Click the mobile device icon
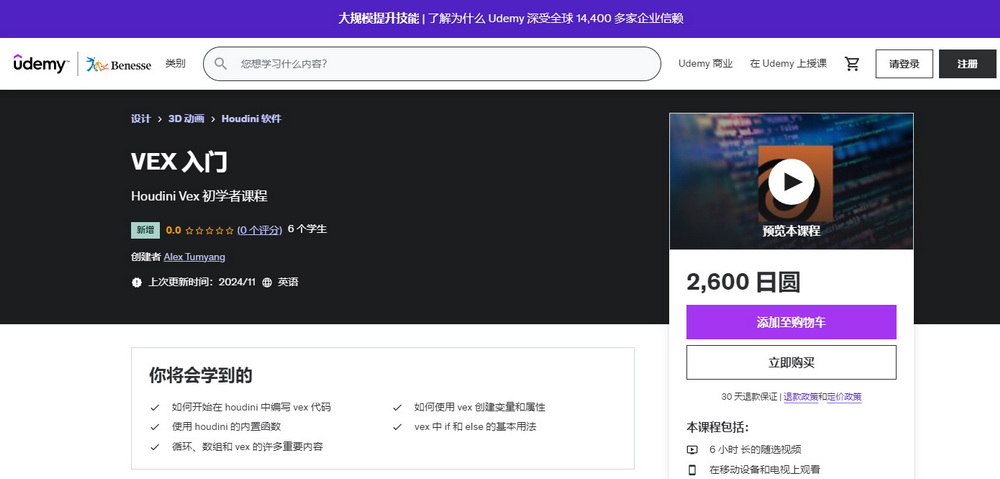This screenshot has width=1000, height=479. [692, 469]
